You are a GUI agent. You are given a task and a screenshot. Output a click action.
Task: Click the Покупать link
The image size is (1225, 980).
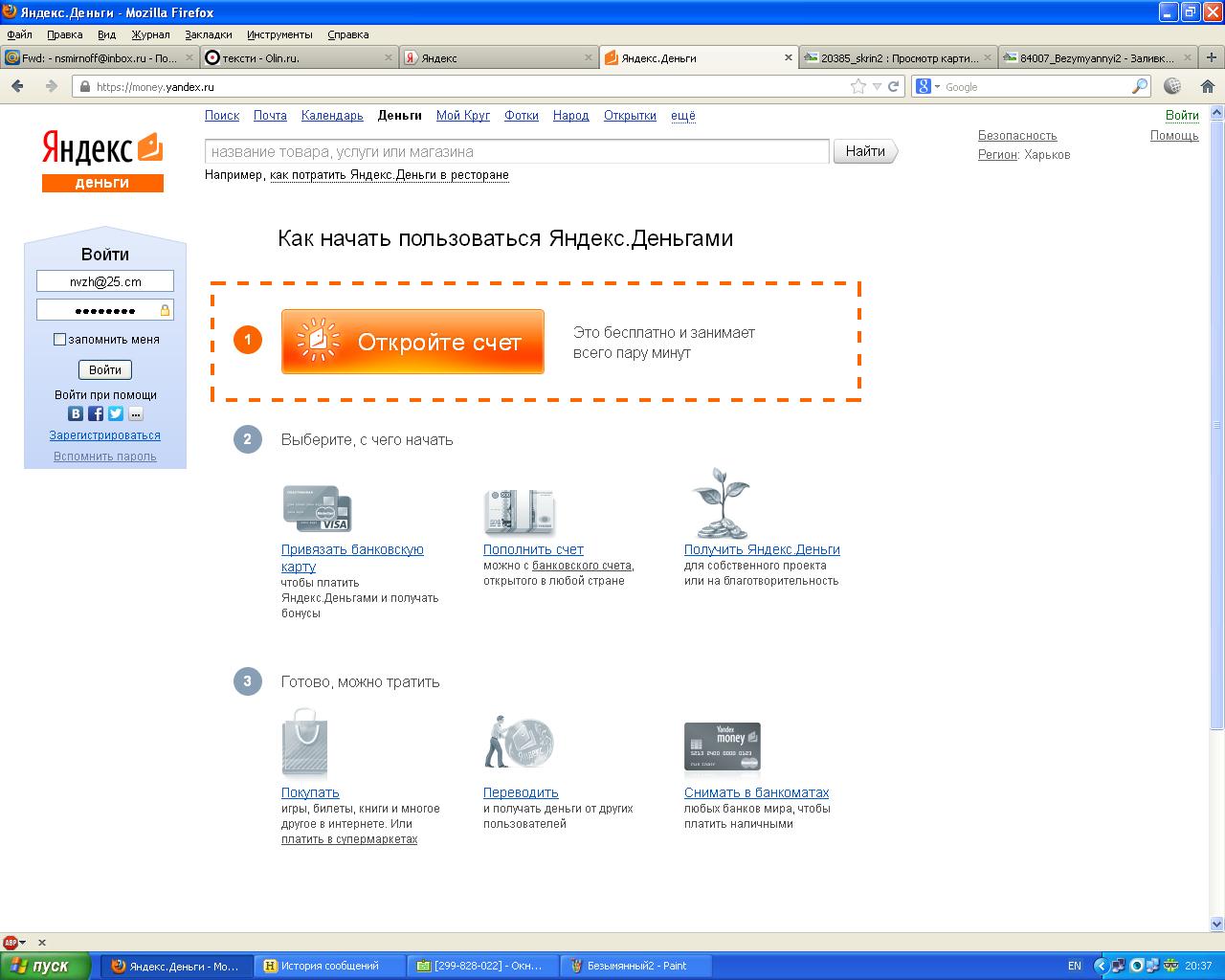click(310, 792)
